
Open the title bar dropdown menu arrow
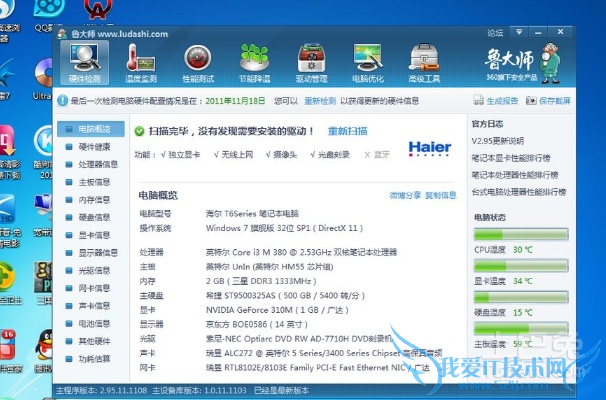coord(519,32)
